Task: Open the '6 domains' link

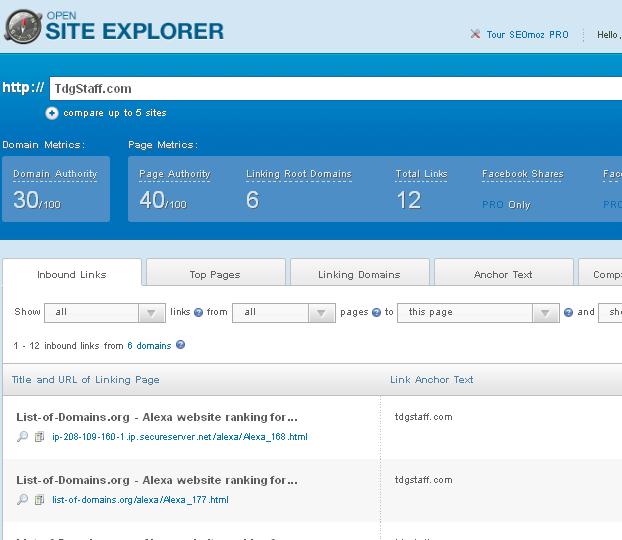Action: (149, 346)
